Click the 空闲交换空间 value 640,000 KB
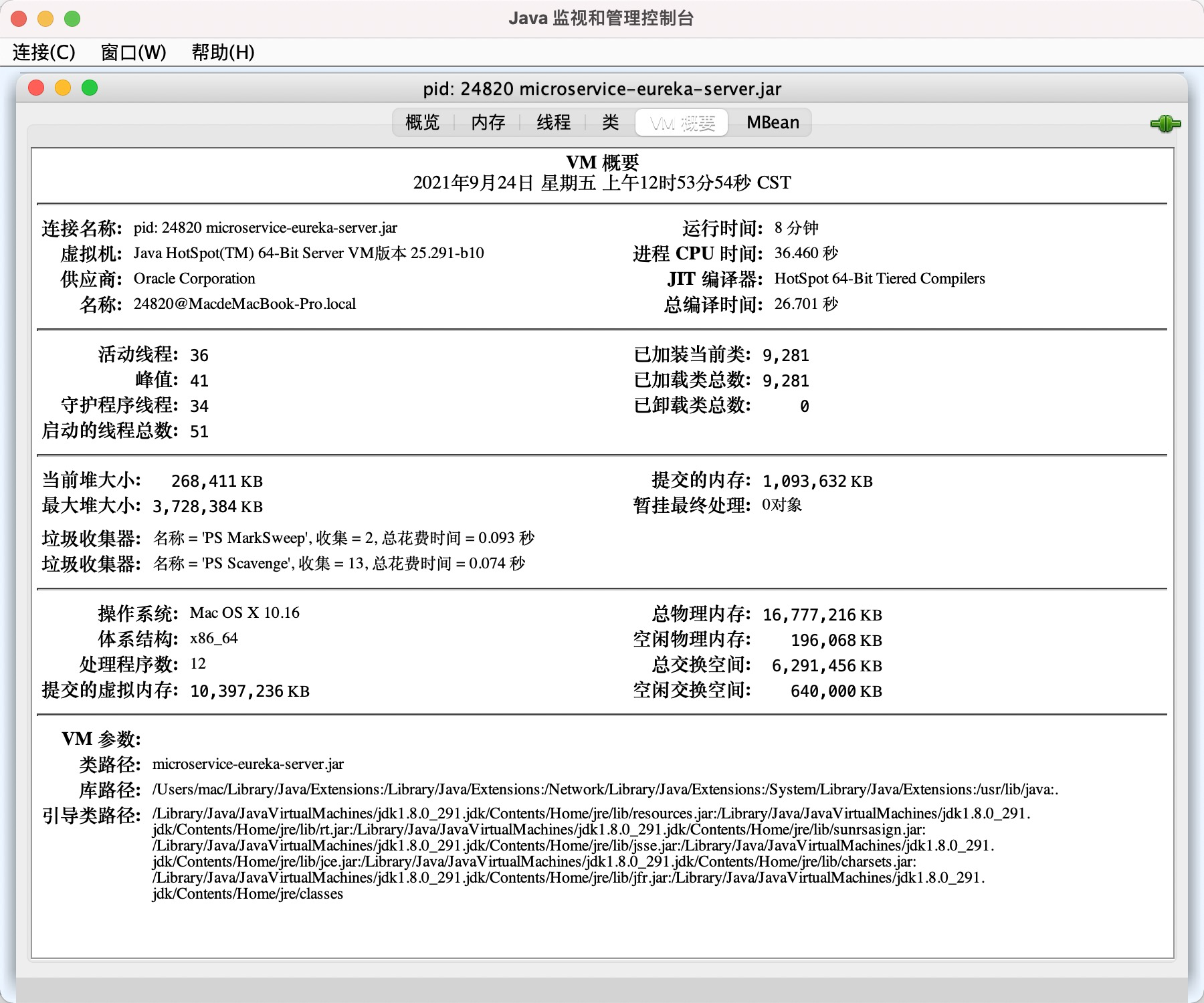Viewport: 1204px width, 1003px height. click(836, 691)
